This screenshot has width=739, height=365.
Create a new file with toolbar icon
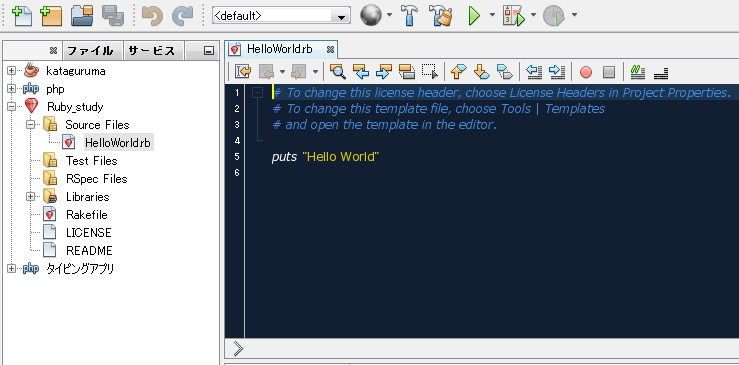tap(22, 16)
